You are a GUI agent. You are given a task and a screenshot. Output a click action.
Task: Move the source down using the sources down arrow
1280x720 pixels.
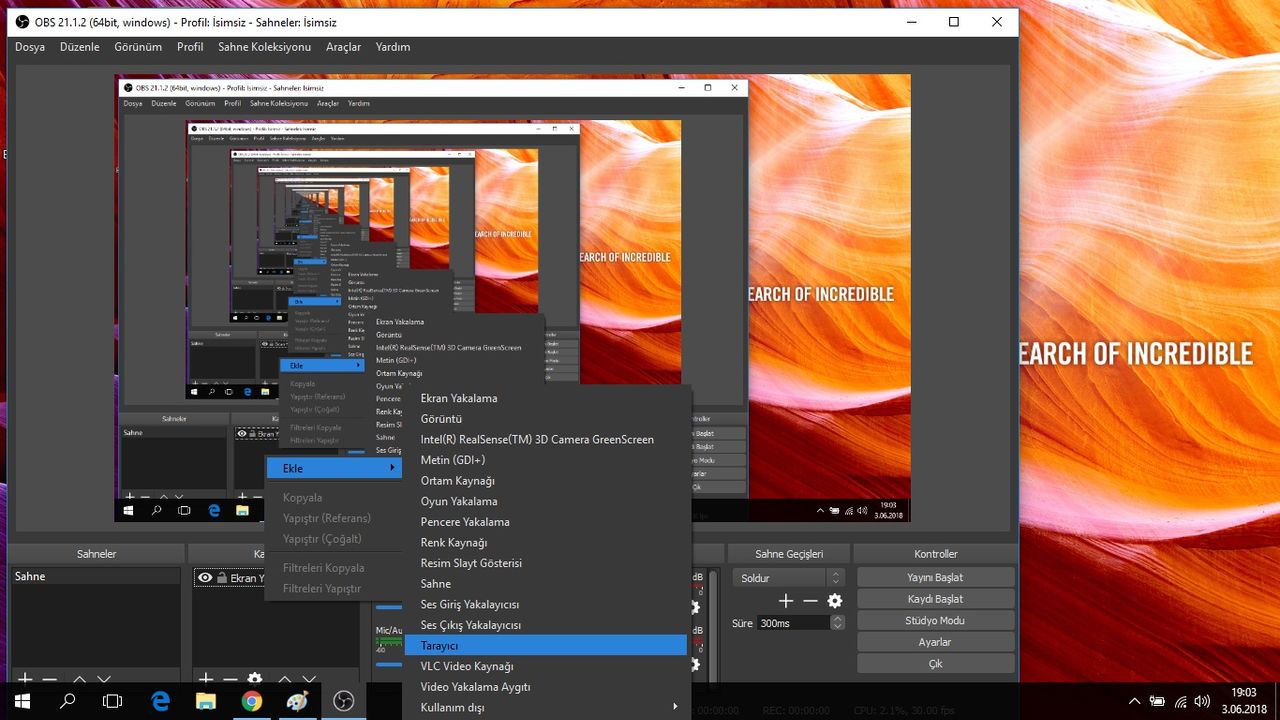point(309,679)
